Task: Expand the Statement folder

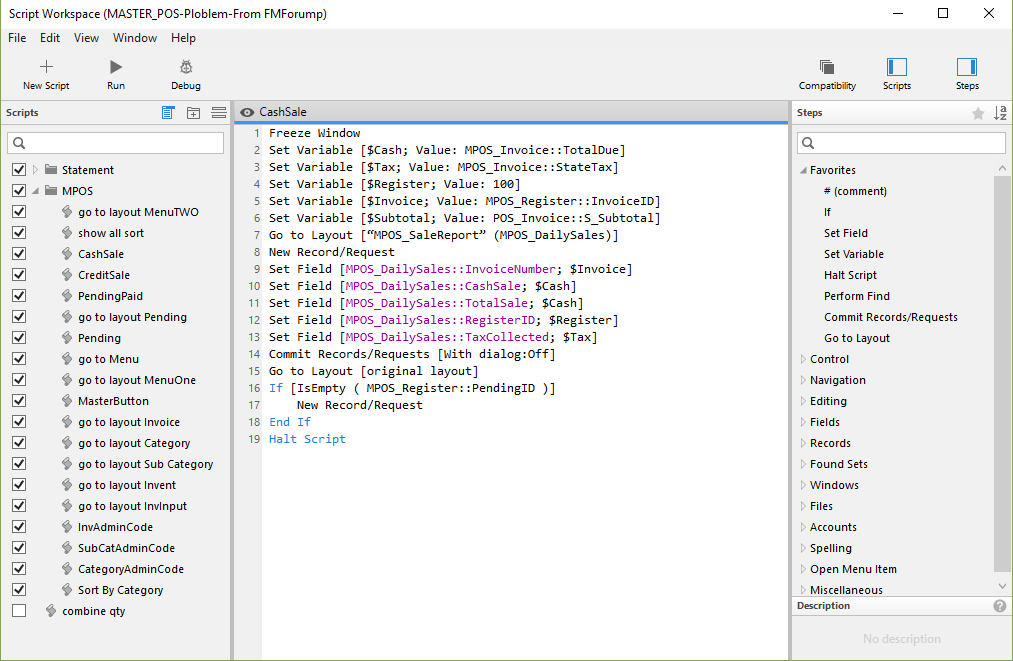Action: pos(36,170)
